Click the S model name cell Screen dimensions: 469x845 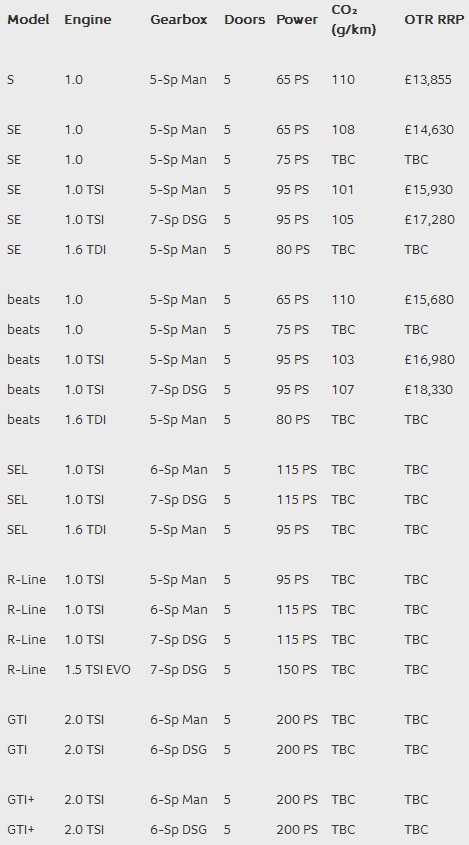pos(11,80)
